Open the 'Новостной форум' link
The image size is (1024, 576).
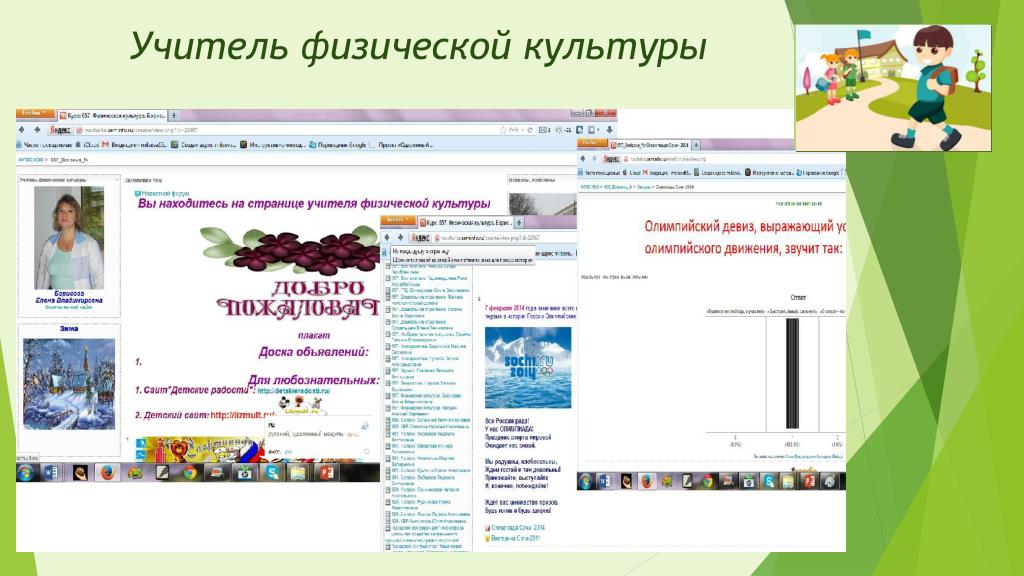tap(162, 193)
